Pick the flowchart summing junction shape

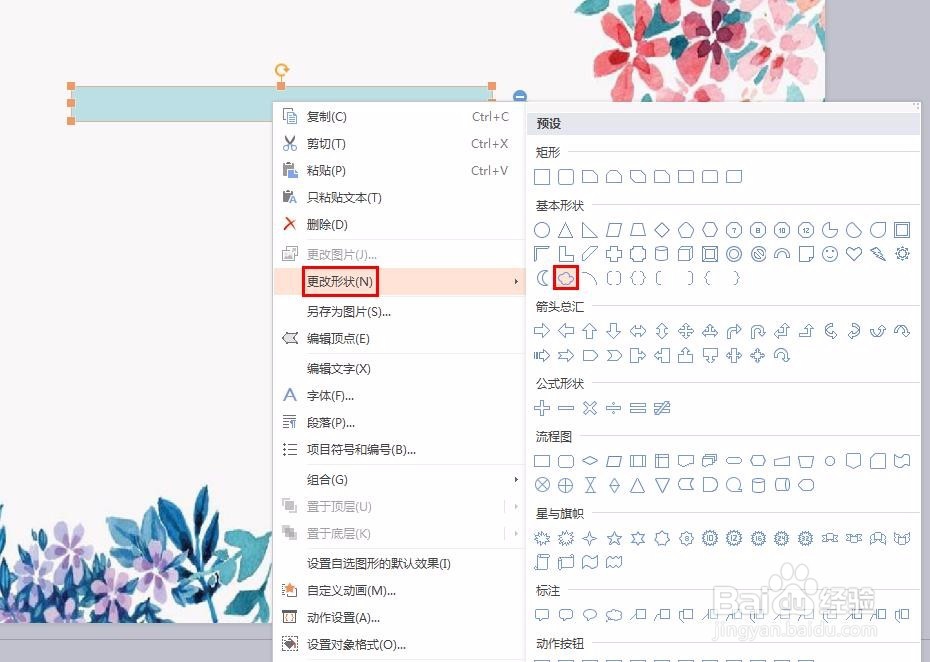tap(542, 485)
